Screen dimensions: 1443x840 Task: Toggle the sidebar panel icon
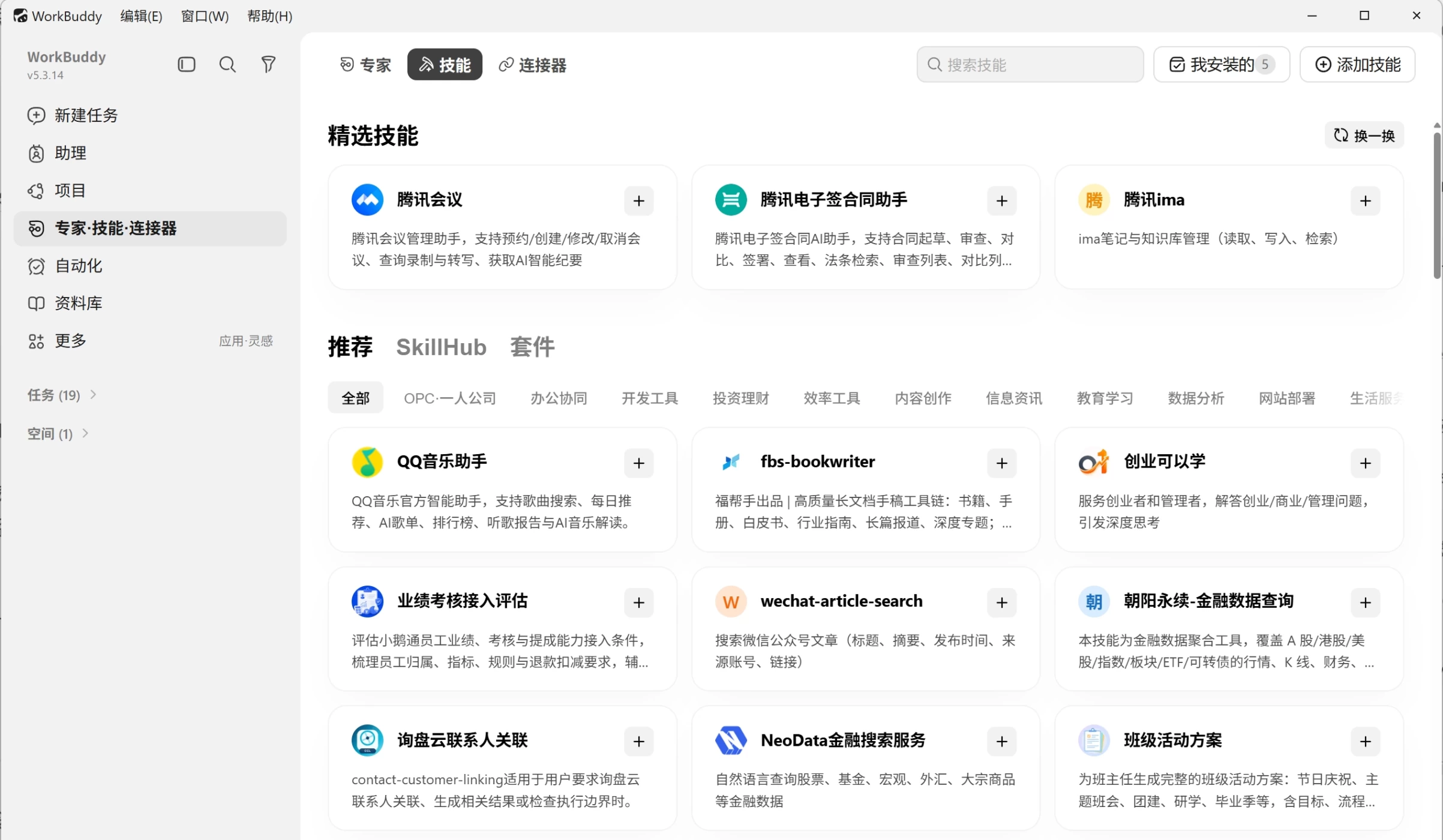pyautogui.click(x=187, y=64)
